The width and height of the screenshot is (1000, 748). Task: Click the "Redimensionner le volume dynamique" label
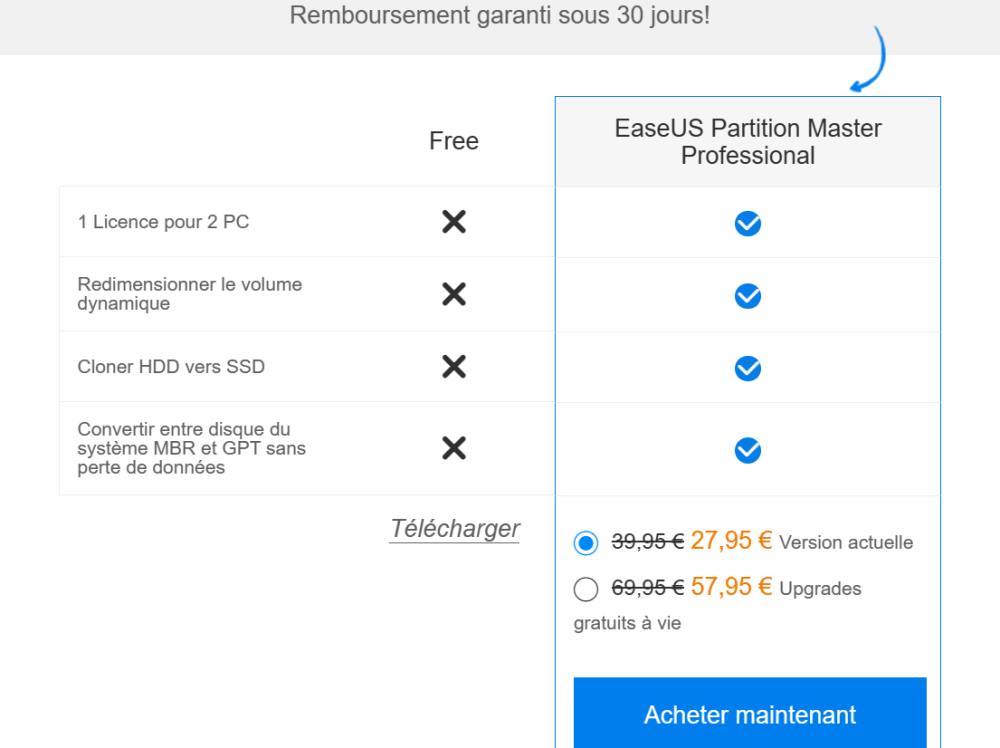[x=190, y=294]
